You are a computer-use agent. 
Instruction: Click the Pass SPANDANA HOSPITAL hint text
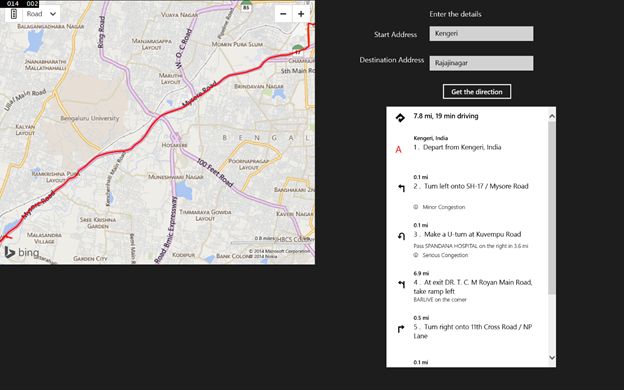point(471,246)
